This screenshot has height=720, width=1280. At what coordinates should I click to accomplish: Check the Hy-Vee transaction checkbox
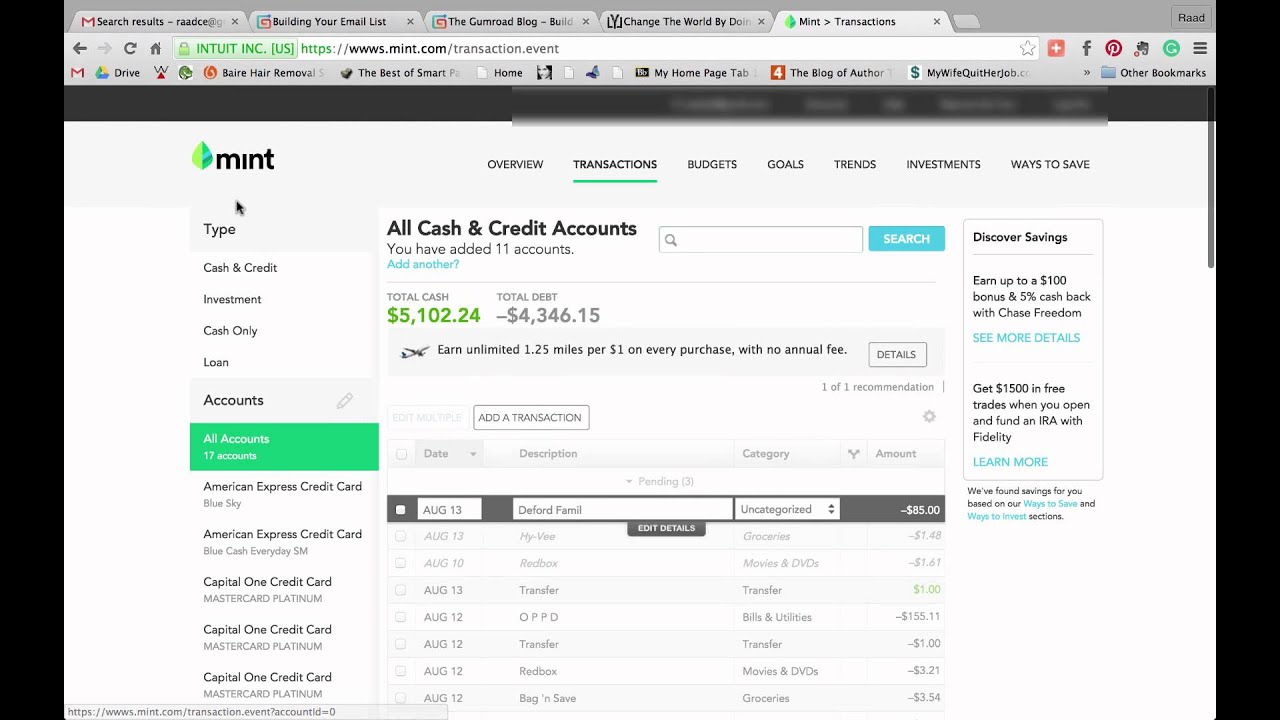point(400,536)
